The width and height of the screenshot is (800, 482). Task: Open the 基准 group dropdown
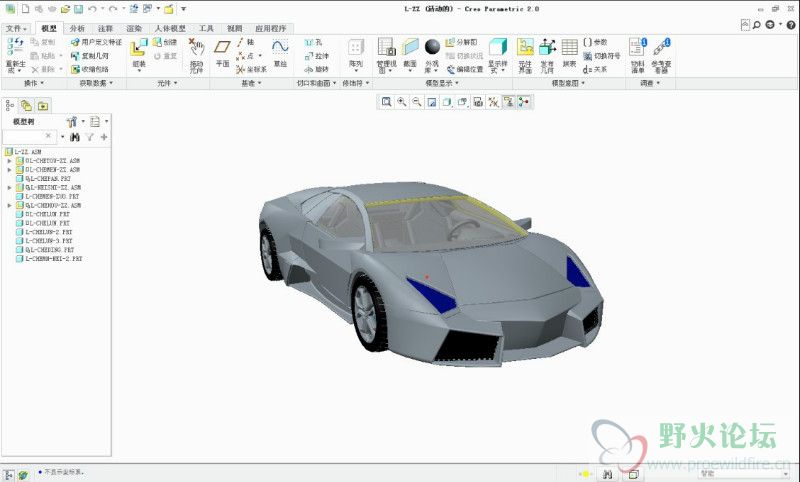[251, 83]
